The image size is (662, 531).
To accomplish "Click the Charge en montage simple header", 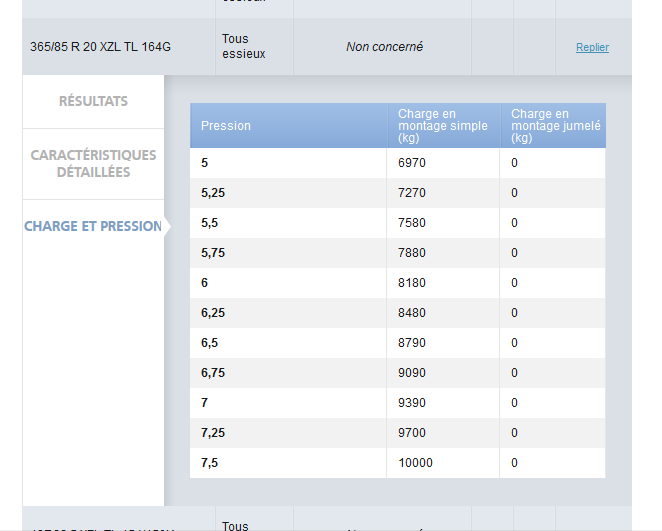I will click(x=442, y=126).
